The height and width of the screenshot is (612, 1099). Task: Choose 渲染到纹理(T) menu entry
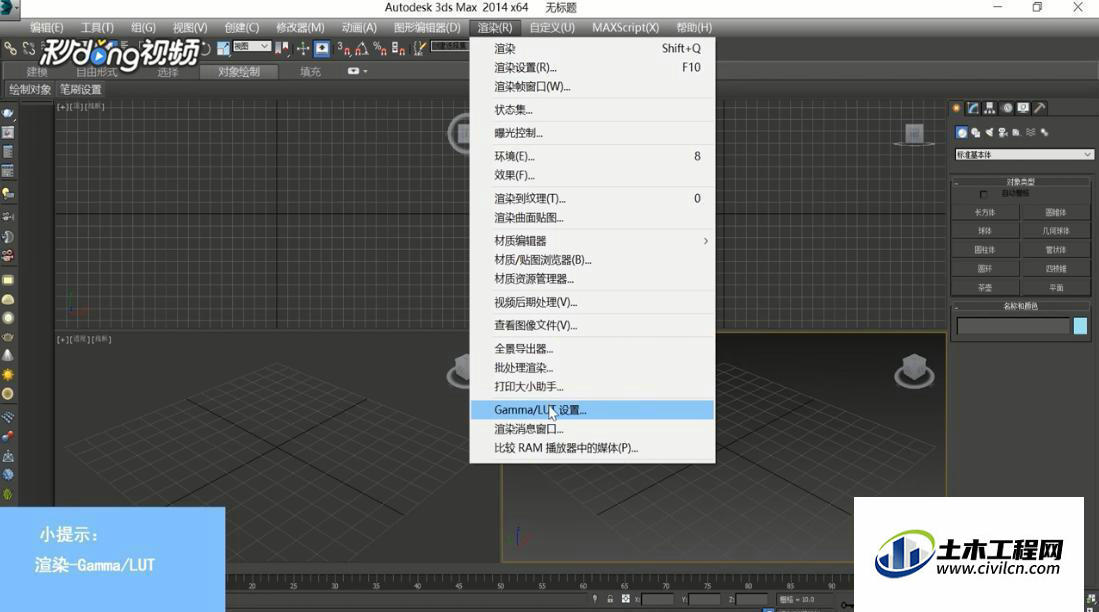point(592,198)
